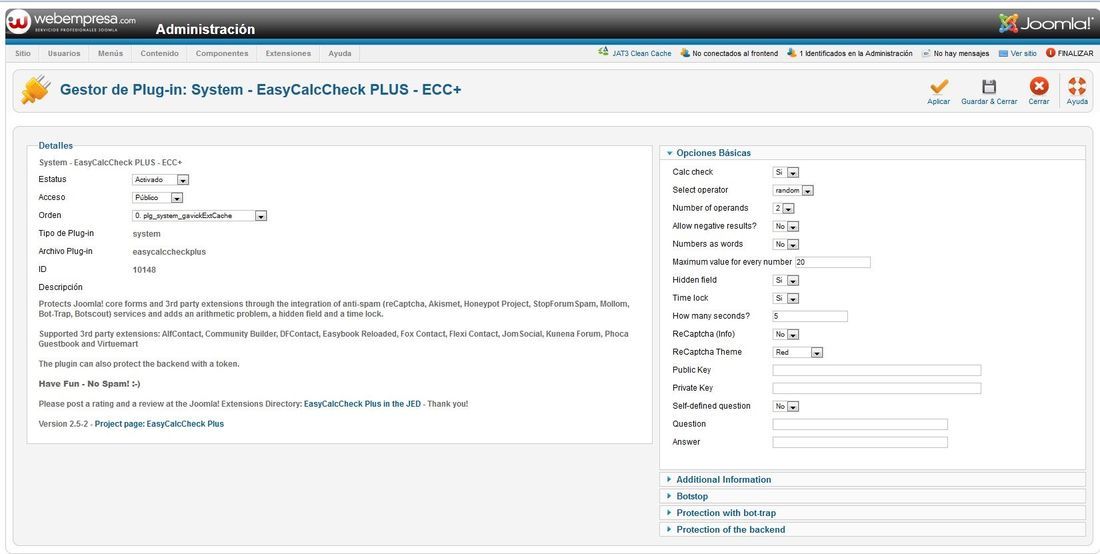Click the How many seconds field
1100x554 pixels.
810,316
